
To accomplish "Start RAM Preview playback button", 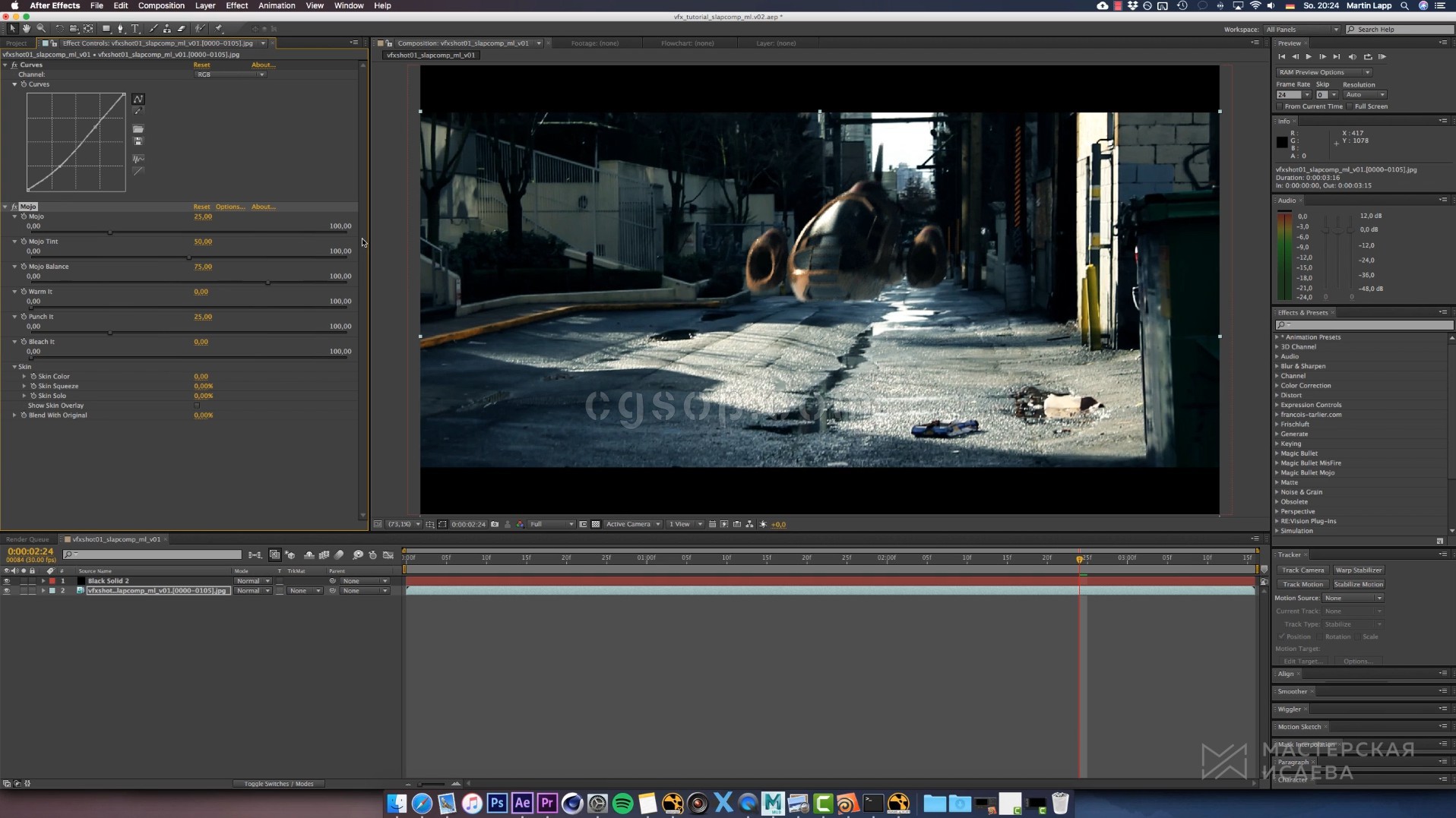I will click(x=1382, y=57).
